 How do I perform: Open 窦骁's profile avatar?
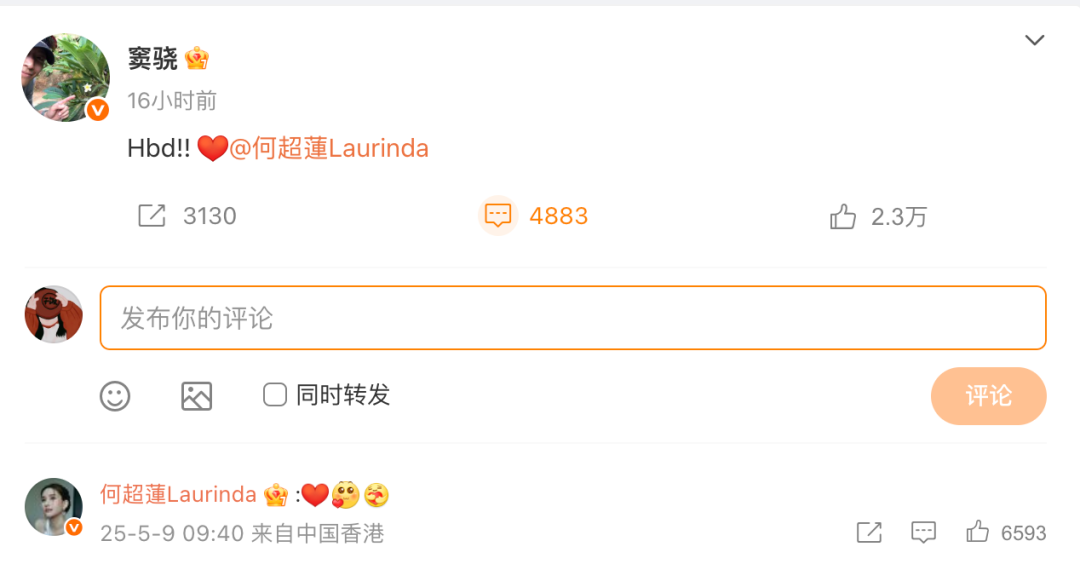[x=65, y=77]
